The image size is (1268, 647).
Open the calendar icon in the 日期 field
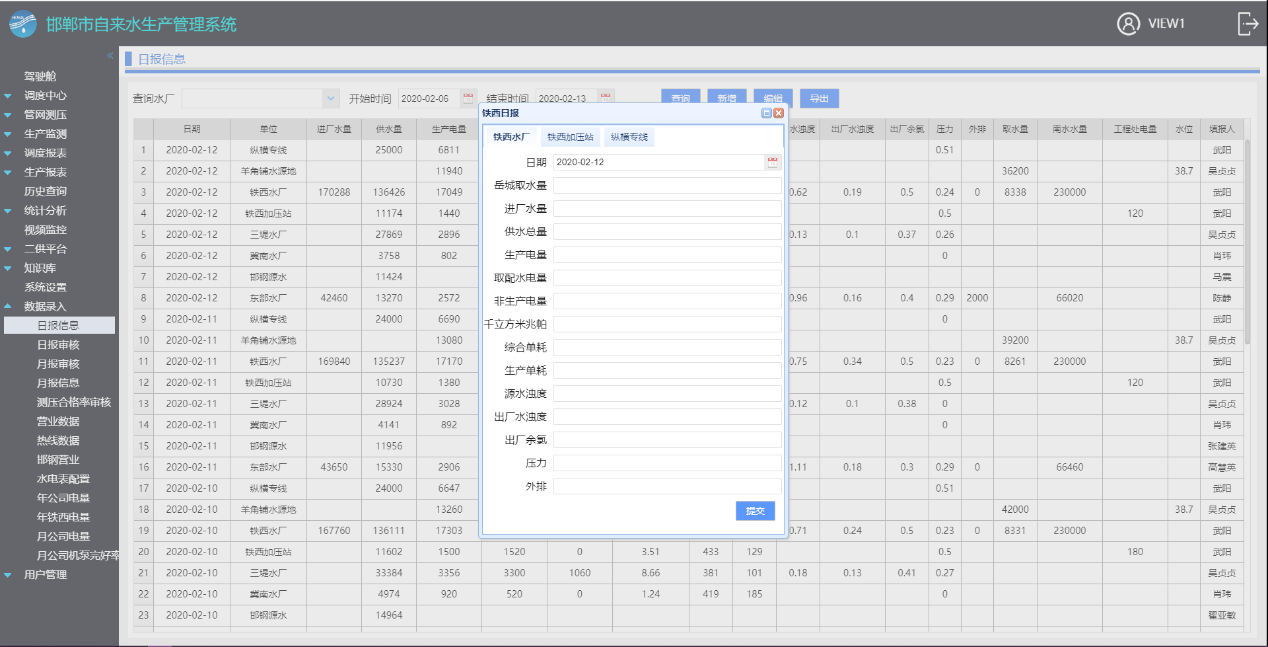pyautogui.click(x=772, y=162)
